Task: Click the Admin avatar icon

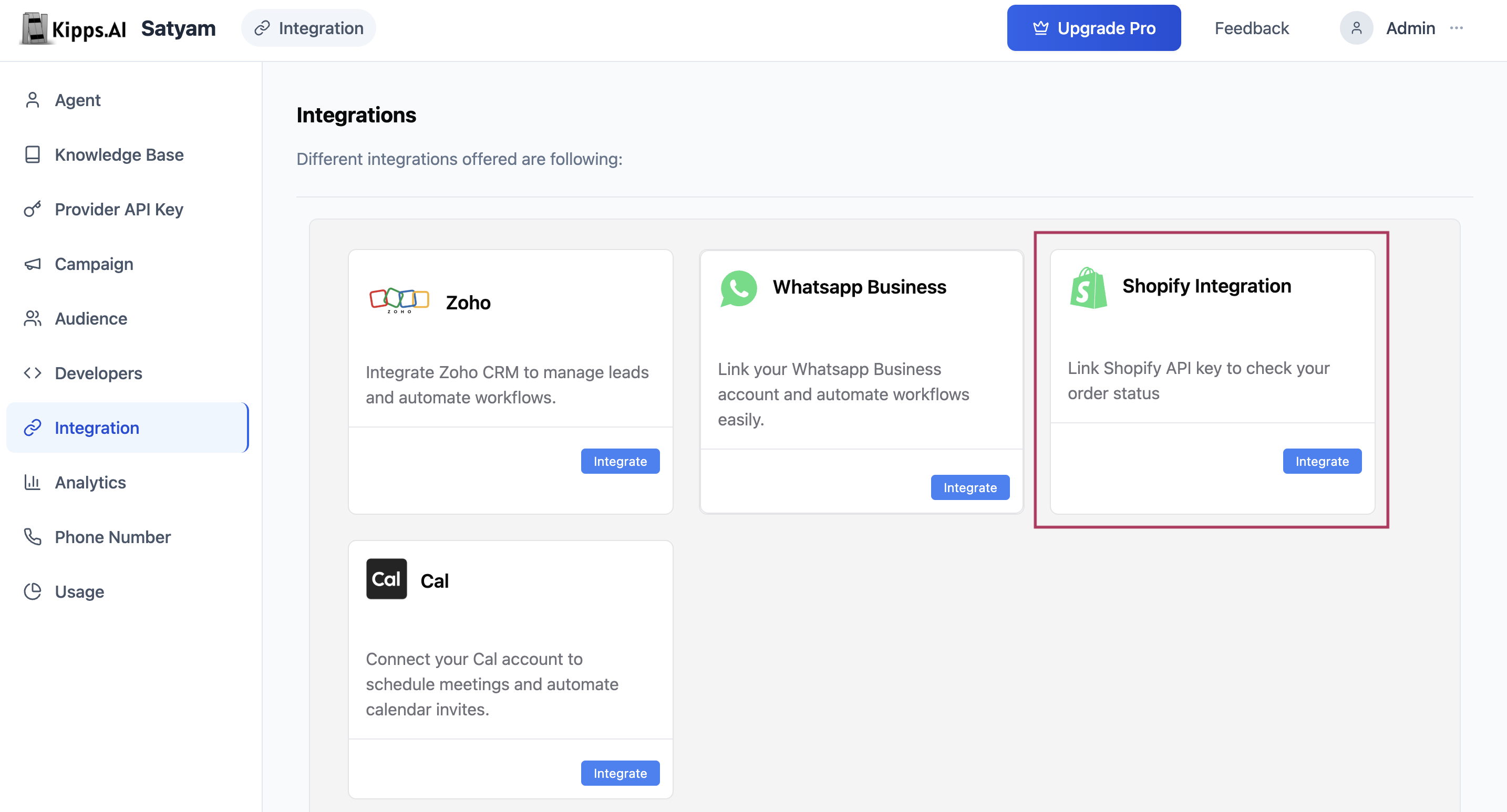Action: 1357,28
